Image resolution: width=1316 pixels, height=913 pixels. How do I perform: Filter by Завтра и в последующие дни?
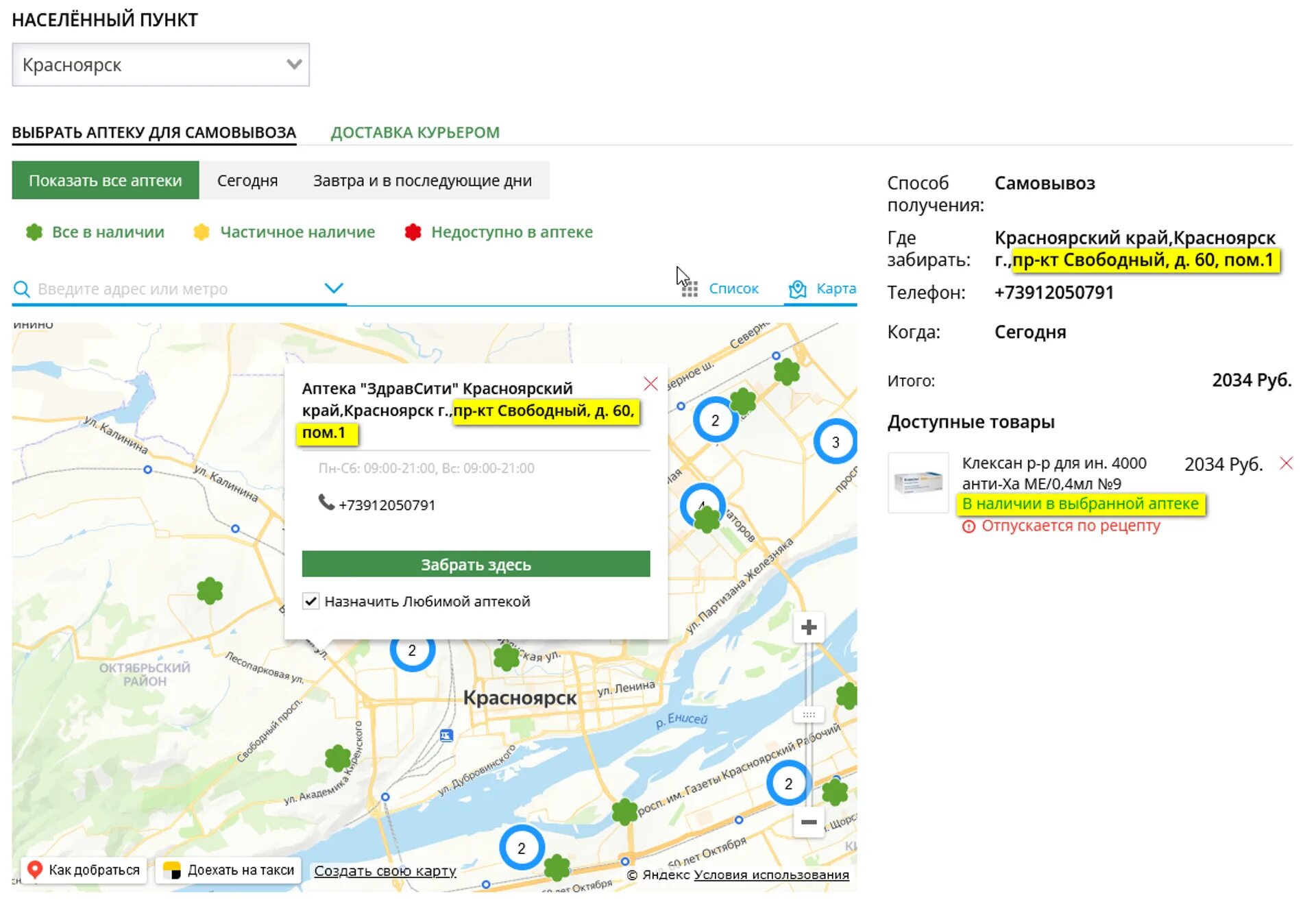(422, 180)
